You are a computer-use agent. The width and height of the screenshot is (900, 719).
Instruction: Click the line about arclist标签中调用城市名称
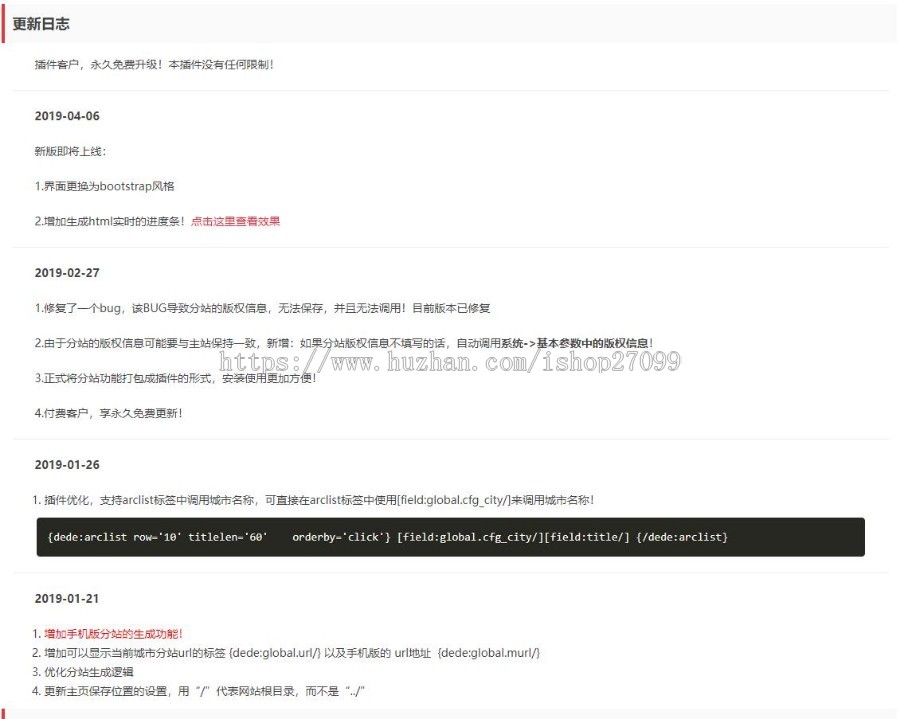[313, 500]
